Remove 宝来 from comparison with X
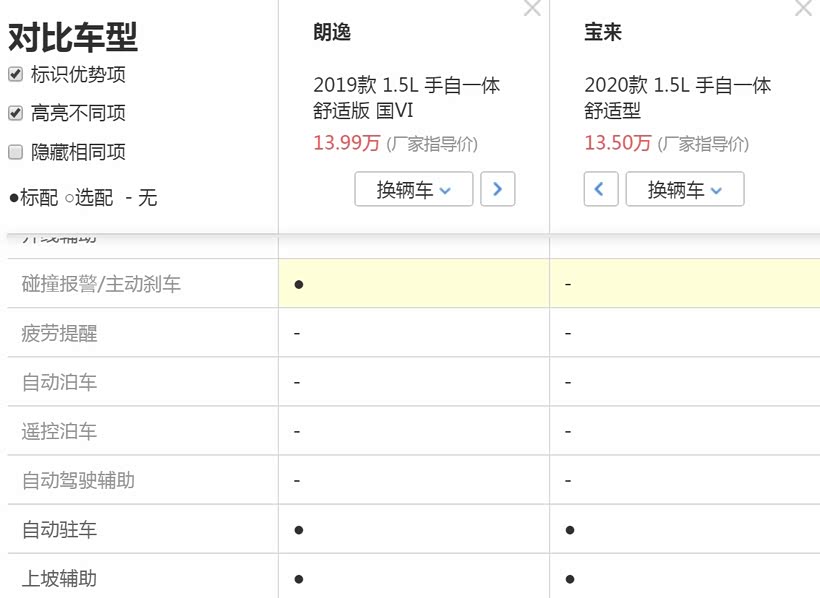 pyautogui.click(x=803, y=9)
